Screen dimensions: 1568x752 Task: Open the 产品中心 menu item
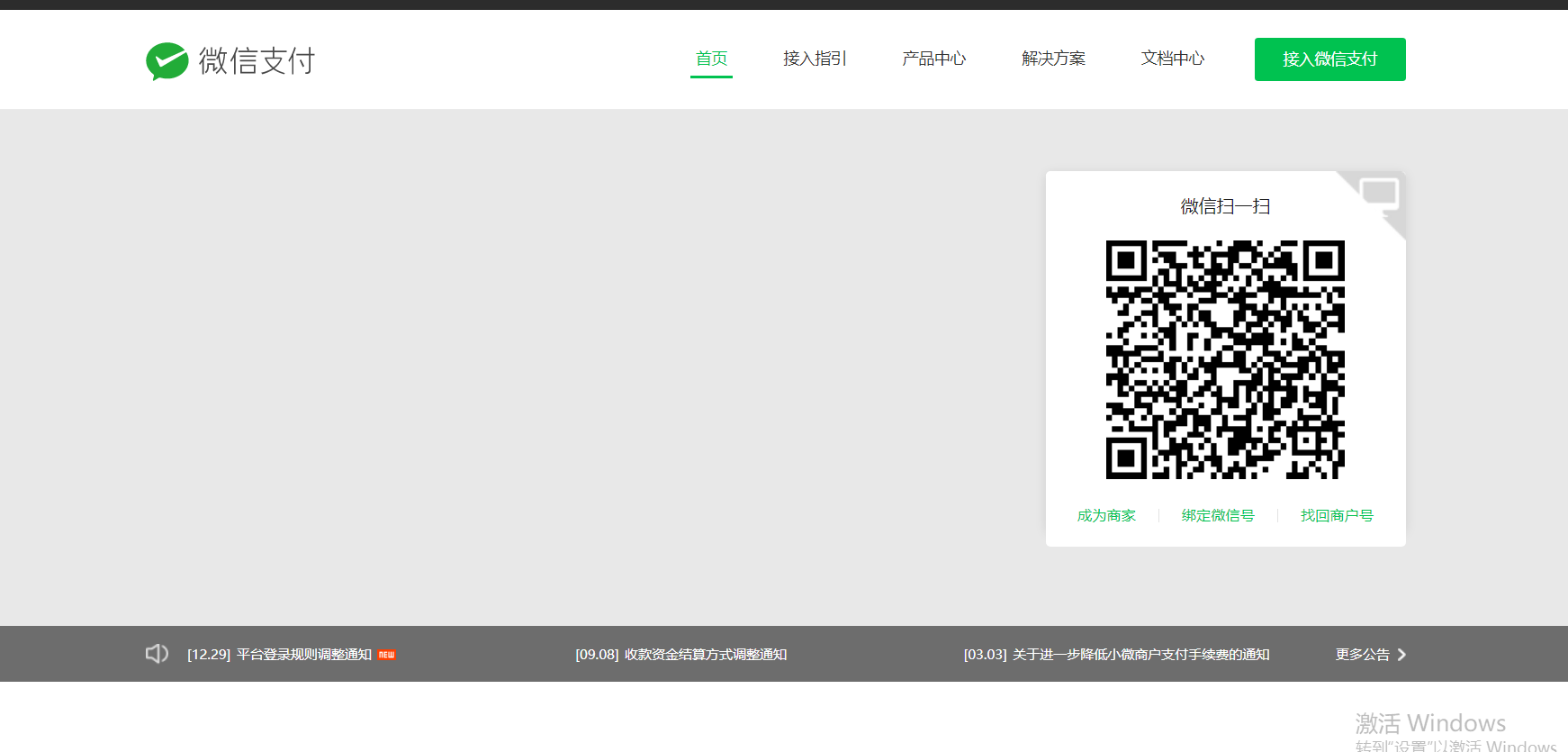click(x=933, y=59)
